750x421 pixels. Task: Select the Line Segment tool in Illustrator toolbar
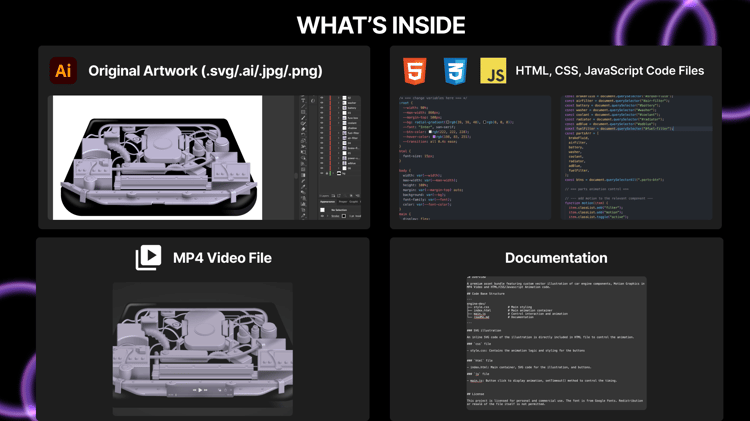pyautogui.click(x=303, y=106)
